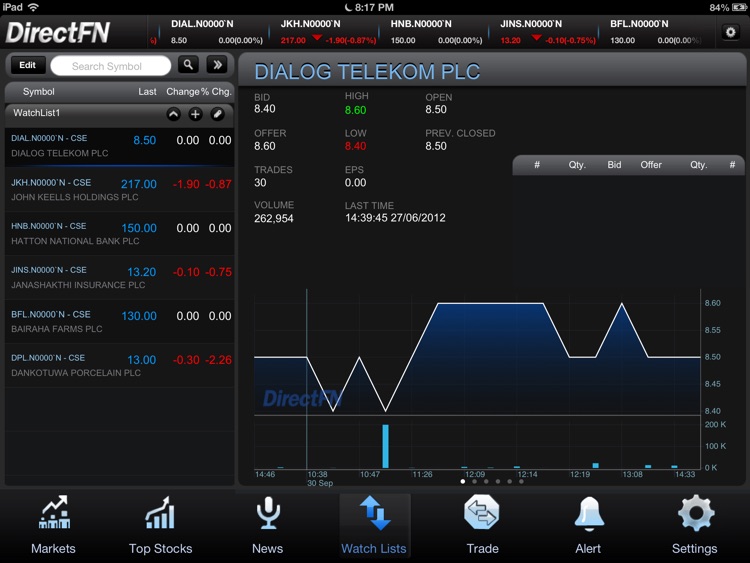Open the Settings tab
The image size is (750, 563).
(x=695, y=525)
